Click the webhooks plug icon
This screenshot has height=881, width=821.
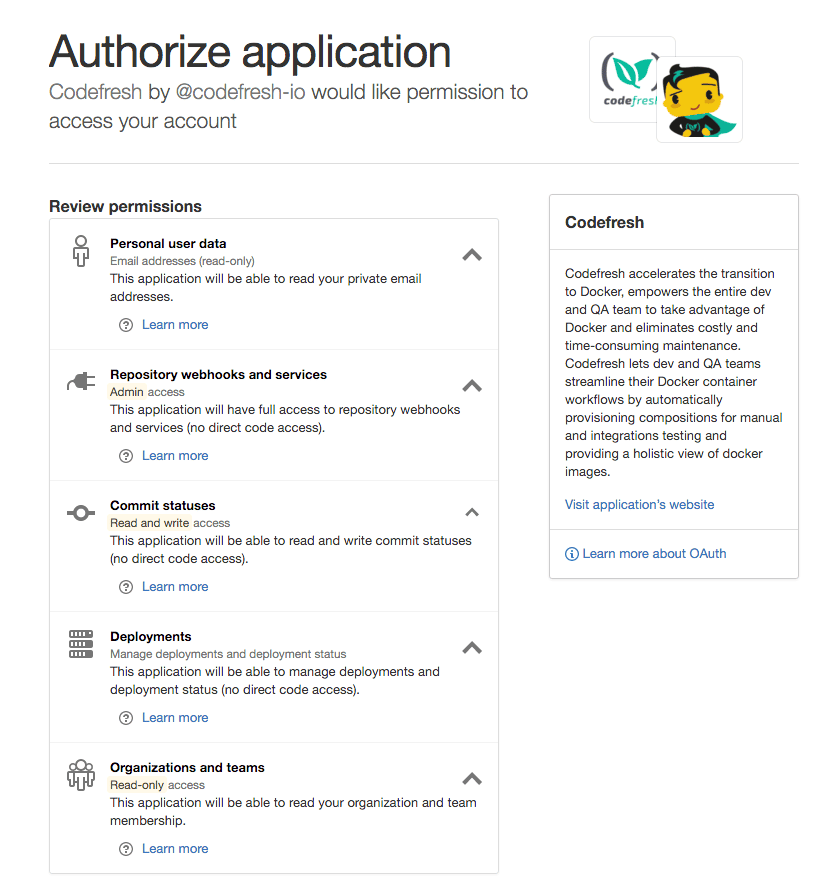click(81, 382)
